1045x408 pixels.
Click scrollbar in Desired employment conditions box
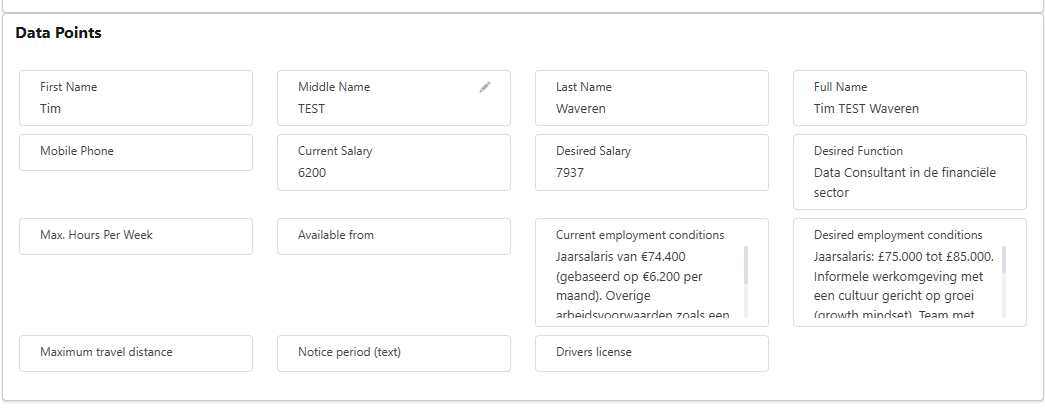pyautogui.click(x=1004, y=261)
